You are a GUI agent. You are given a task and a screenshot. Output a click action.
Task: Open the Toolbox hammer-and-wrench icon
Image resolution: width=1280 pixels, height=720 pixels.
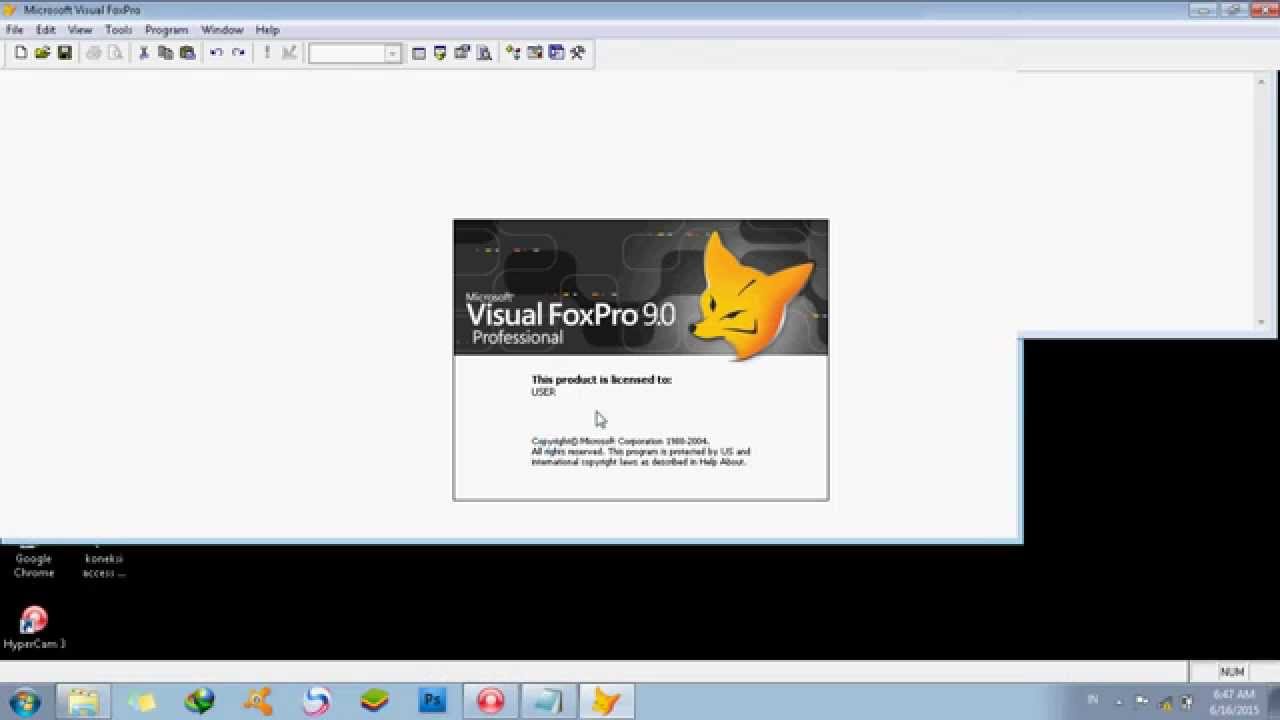[x=578, y=53]
